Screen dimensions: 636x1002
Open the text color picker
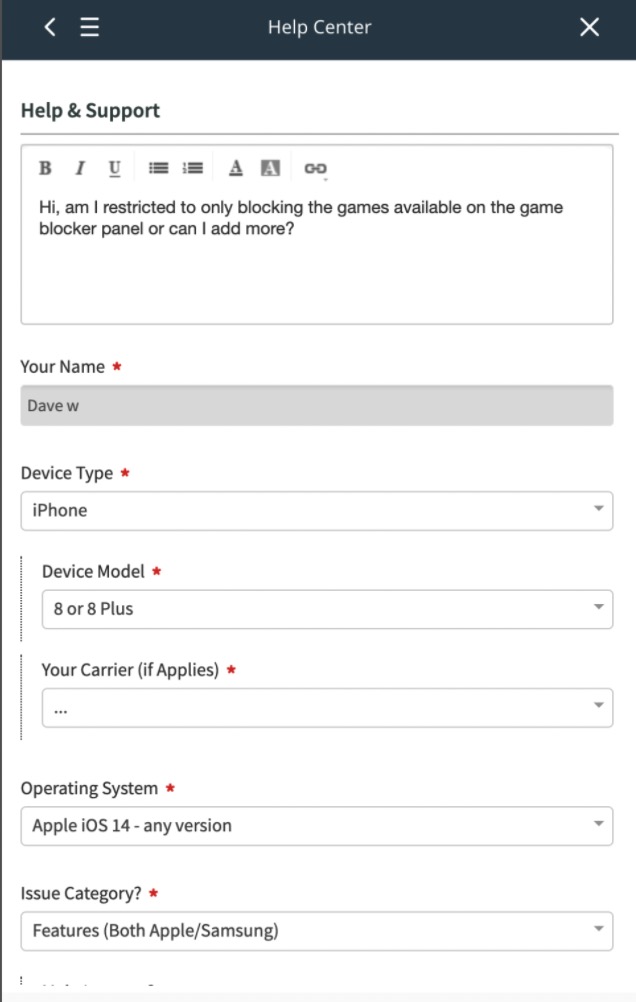click(236, 168)
